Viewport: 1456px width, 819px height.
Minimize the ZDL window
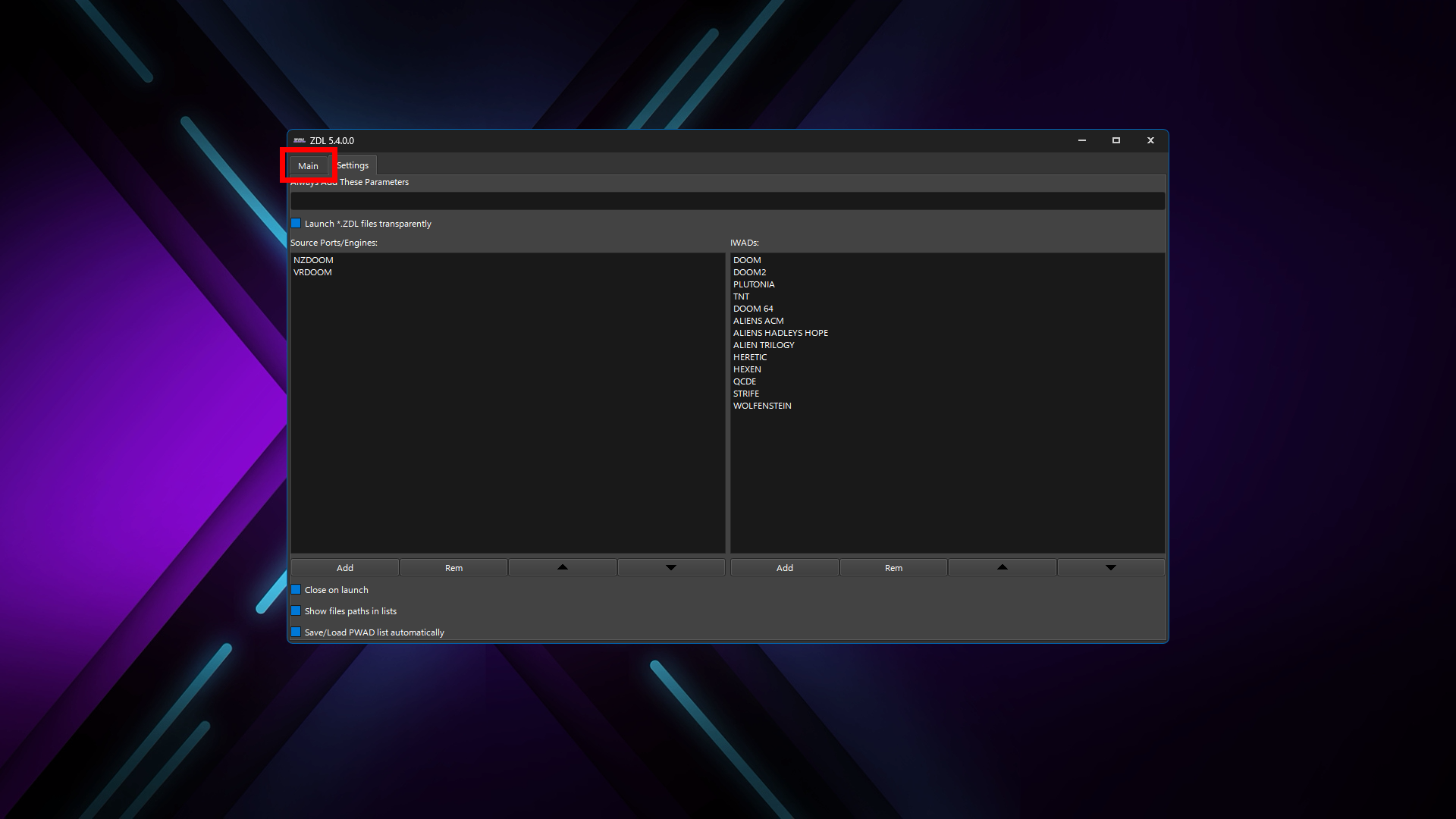pyautogui.click(x=1082, y=140)
